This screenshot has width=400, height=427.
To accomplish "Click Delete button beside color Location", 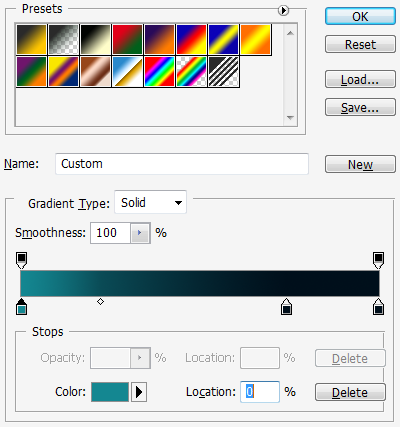I will tap(350, 392).
